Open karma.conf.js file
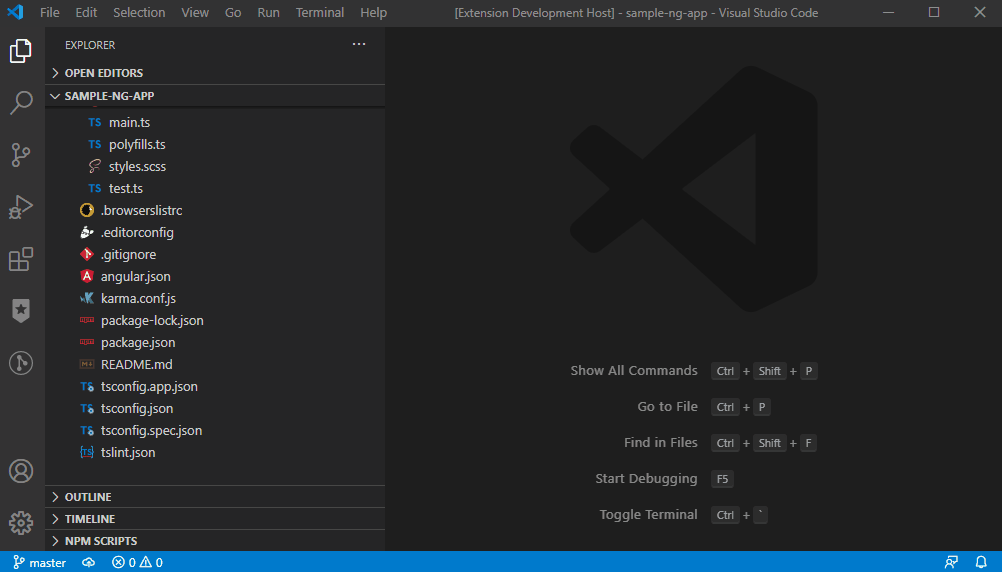 pos(215,298)
